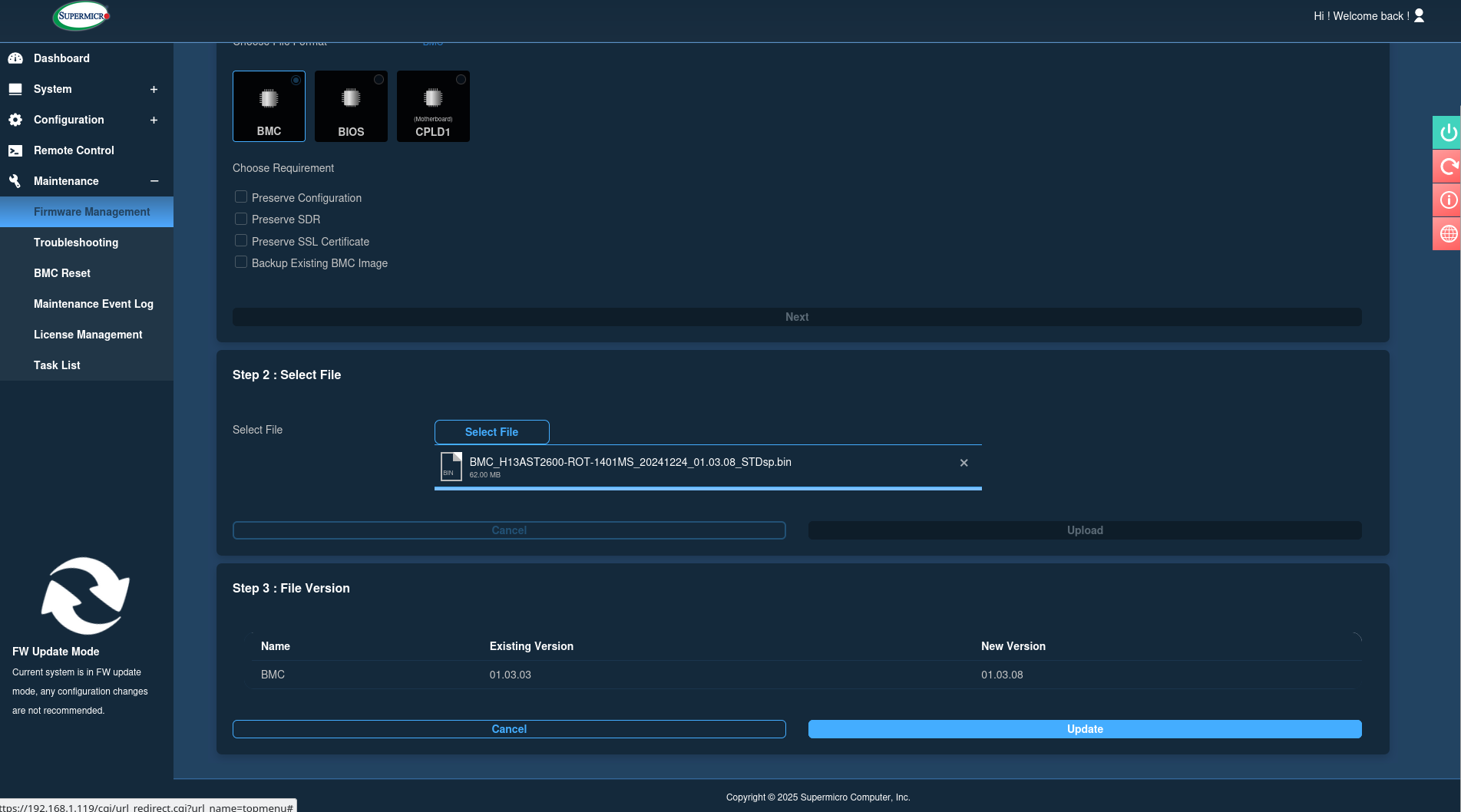
Task: Go to Maintenance Event Log
Action: click(94, 304)
